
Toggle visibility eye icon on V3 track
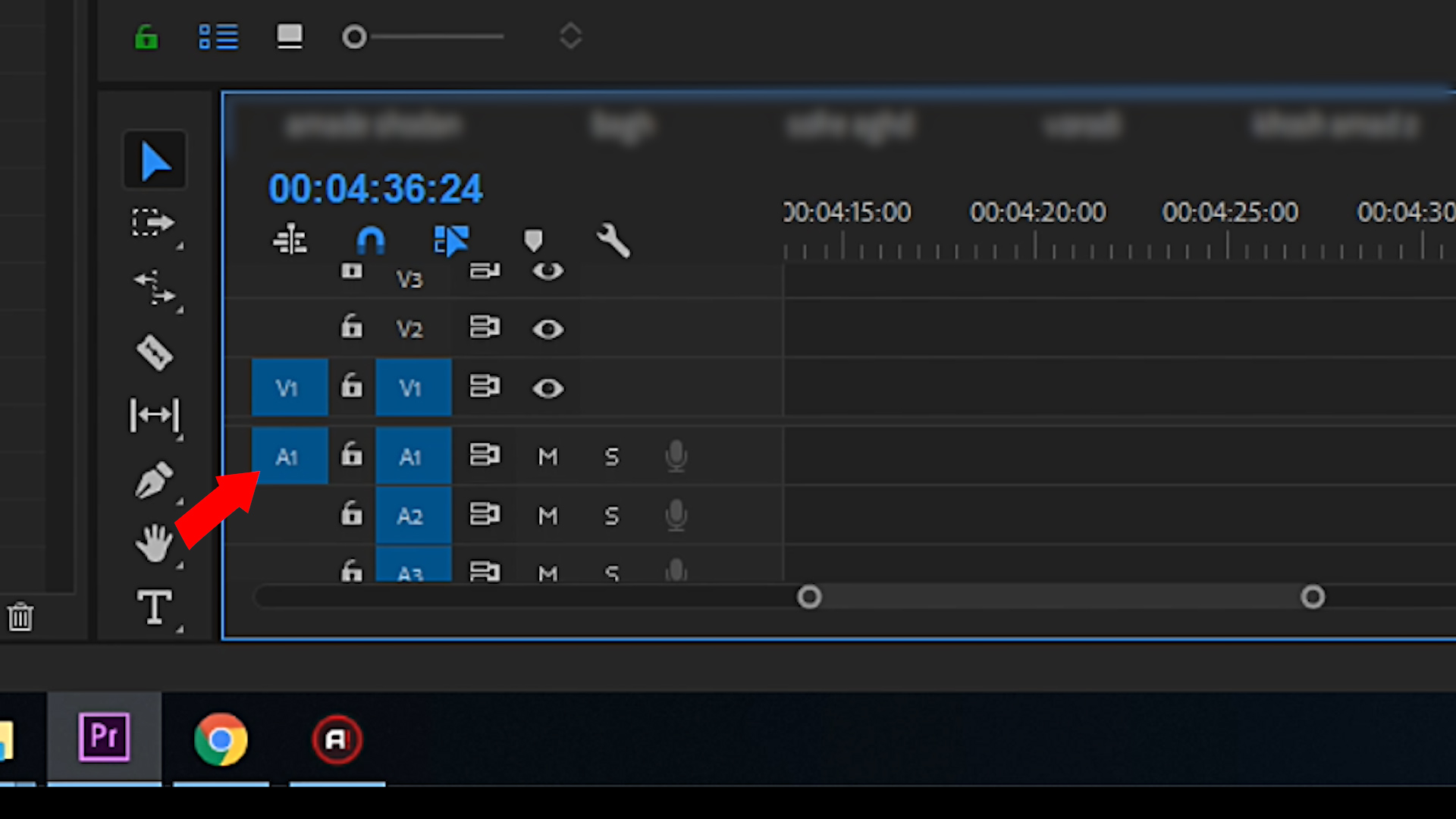[x=548, y=270]
